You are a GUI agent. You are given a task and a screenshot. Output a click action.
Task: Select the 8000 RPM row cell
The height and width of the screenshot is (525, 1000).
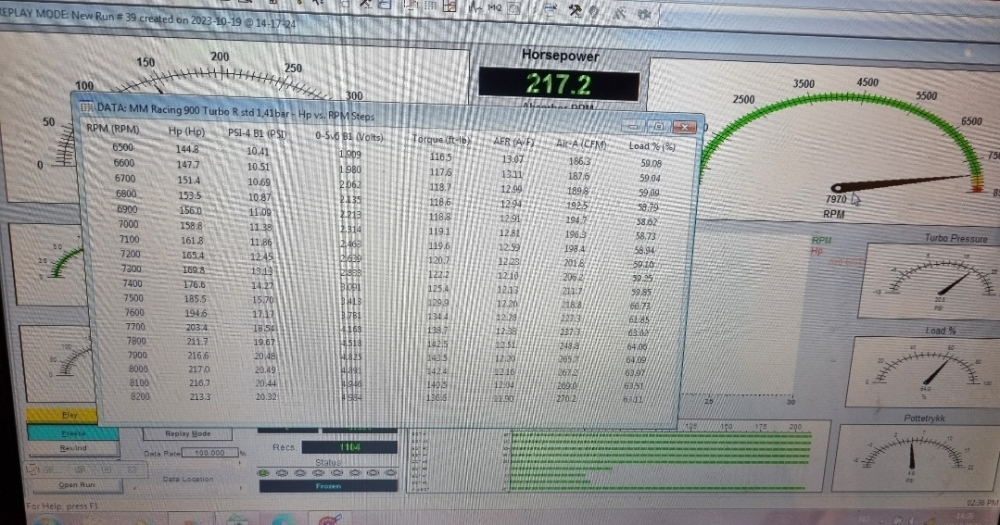[138, 369]
